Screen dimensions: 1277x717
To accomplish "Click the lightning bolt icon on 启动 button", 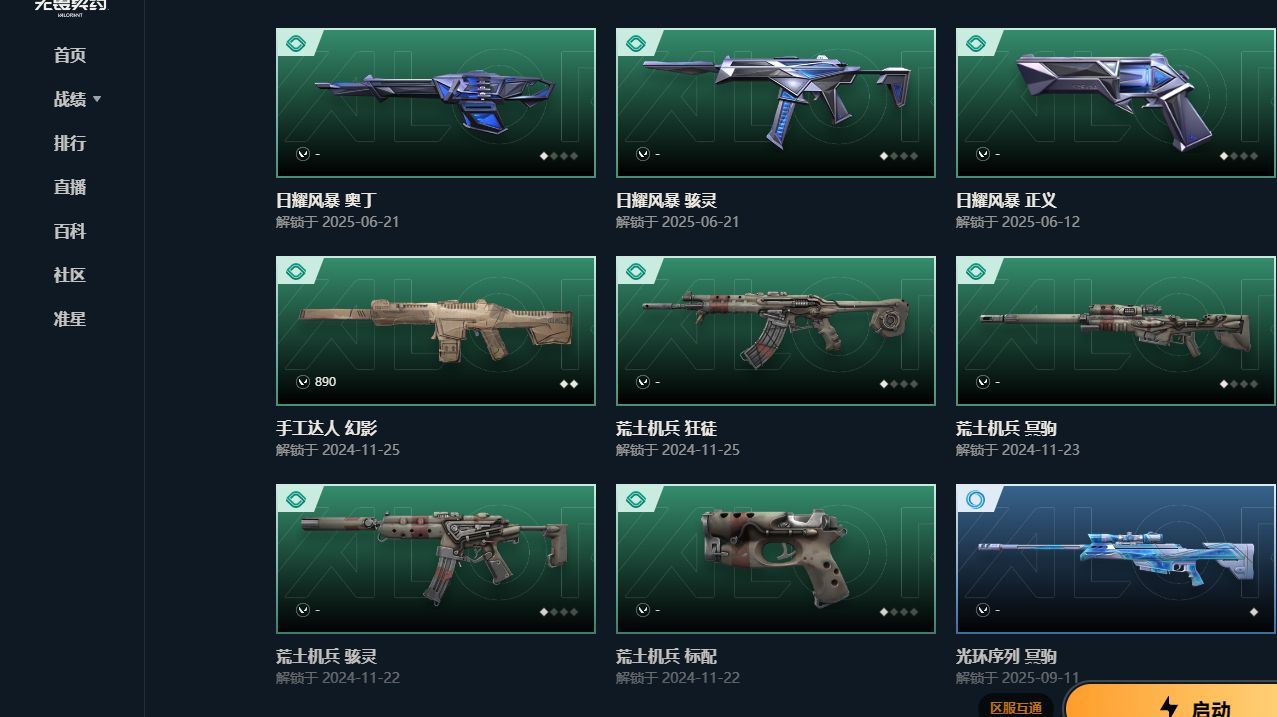I will coord(1168,707).
